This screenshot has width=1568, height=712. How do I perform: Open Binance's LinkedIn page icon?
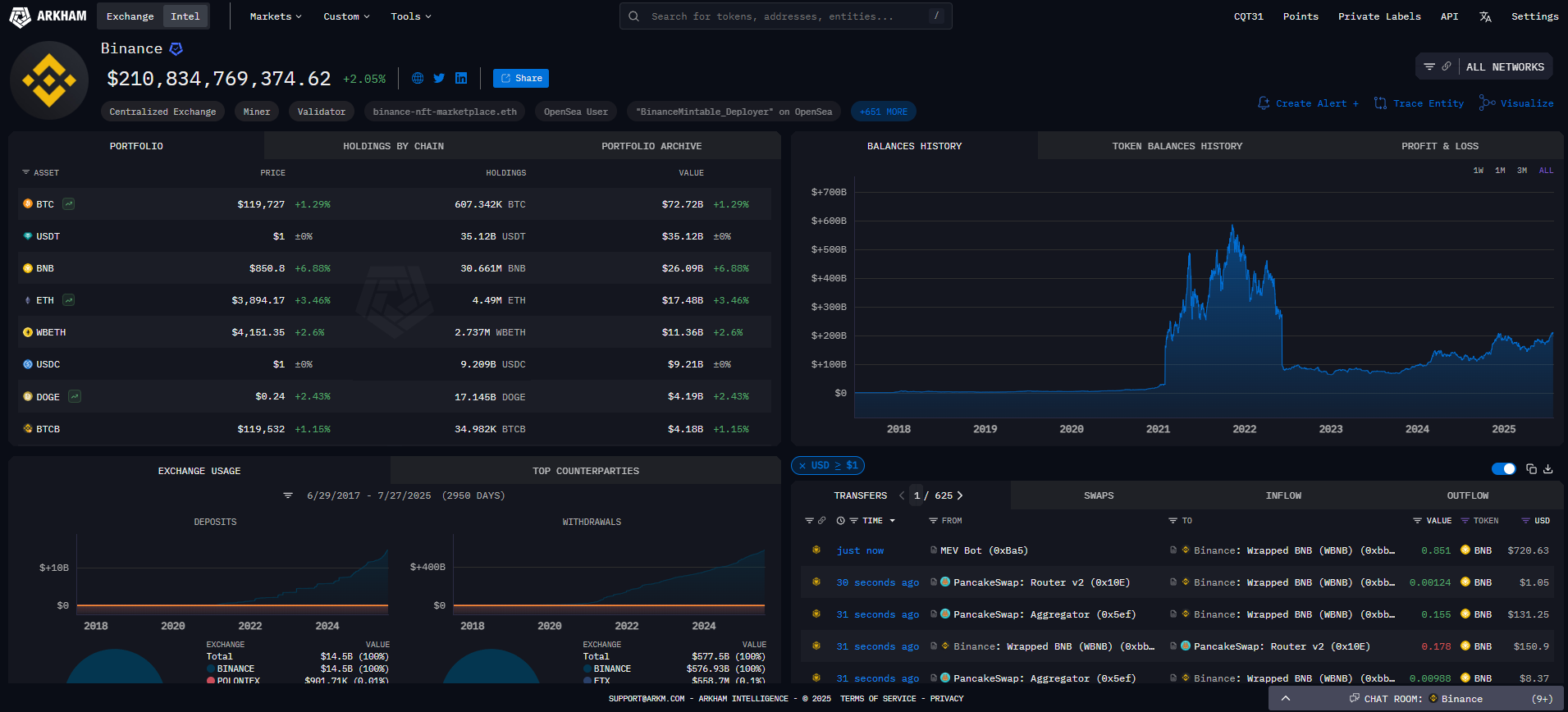point(461,78)
